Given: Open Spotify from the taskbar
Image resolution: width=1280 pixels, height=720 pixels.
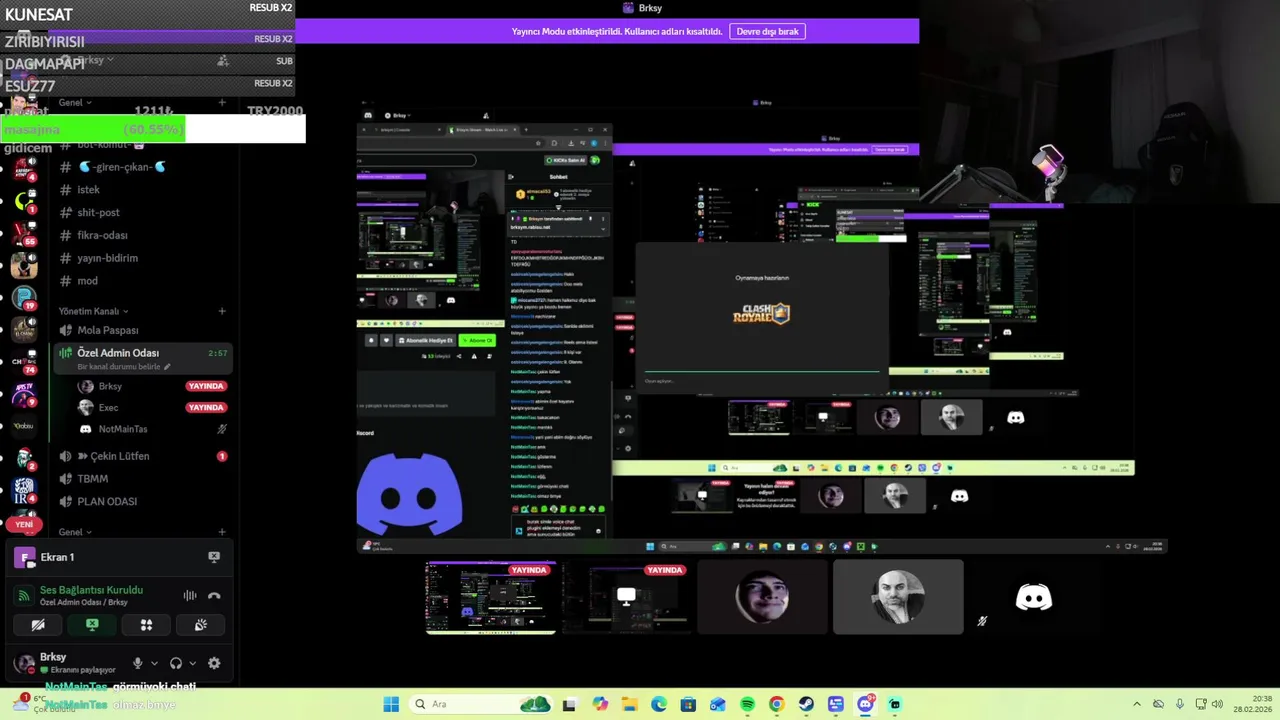Looking at the screenshot, I should 747,704.
